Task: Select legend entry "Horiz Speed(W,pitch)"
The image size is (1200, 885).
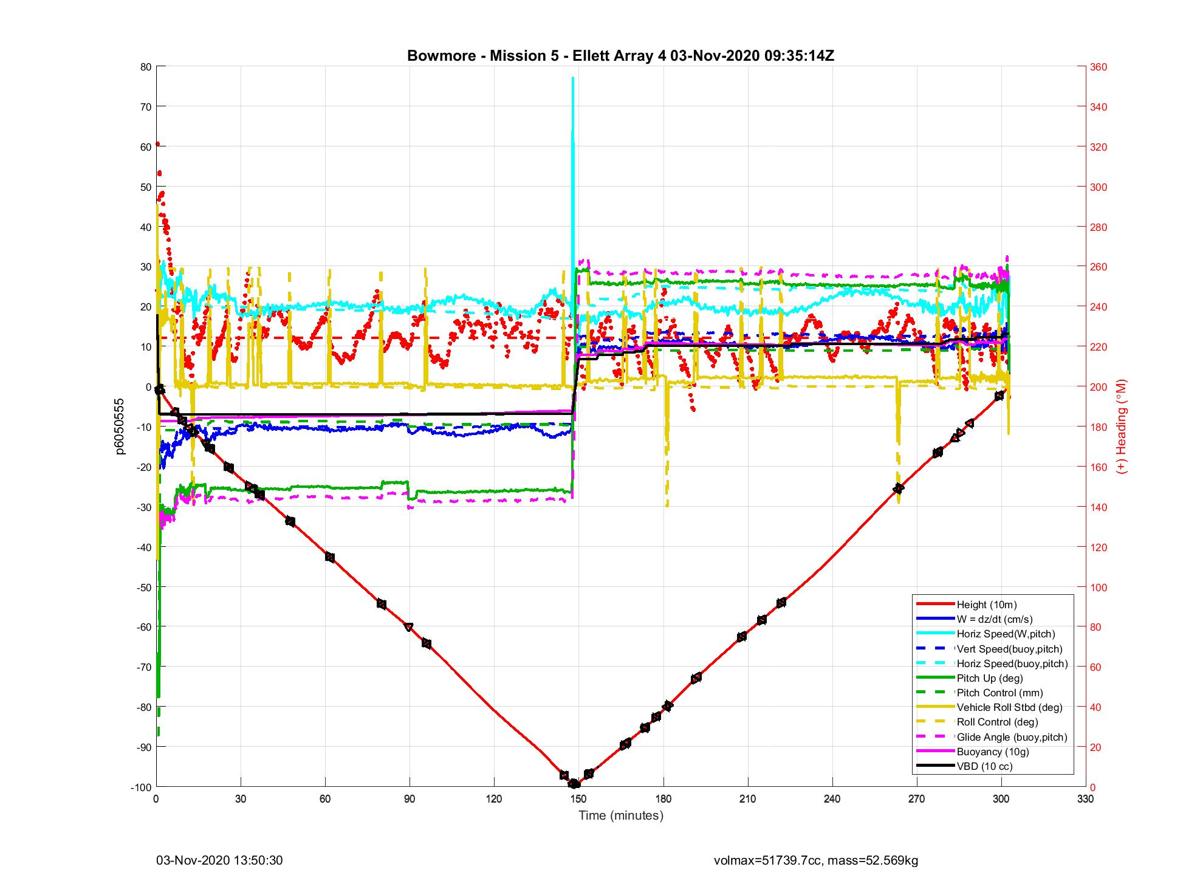Action: click(1007, 634)
